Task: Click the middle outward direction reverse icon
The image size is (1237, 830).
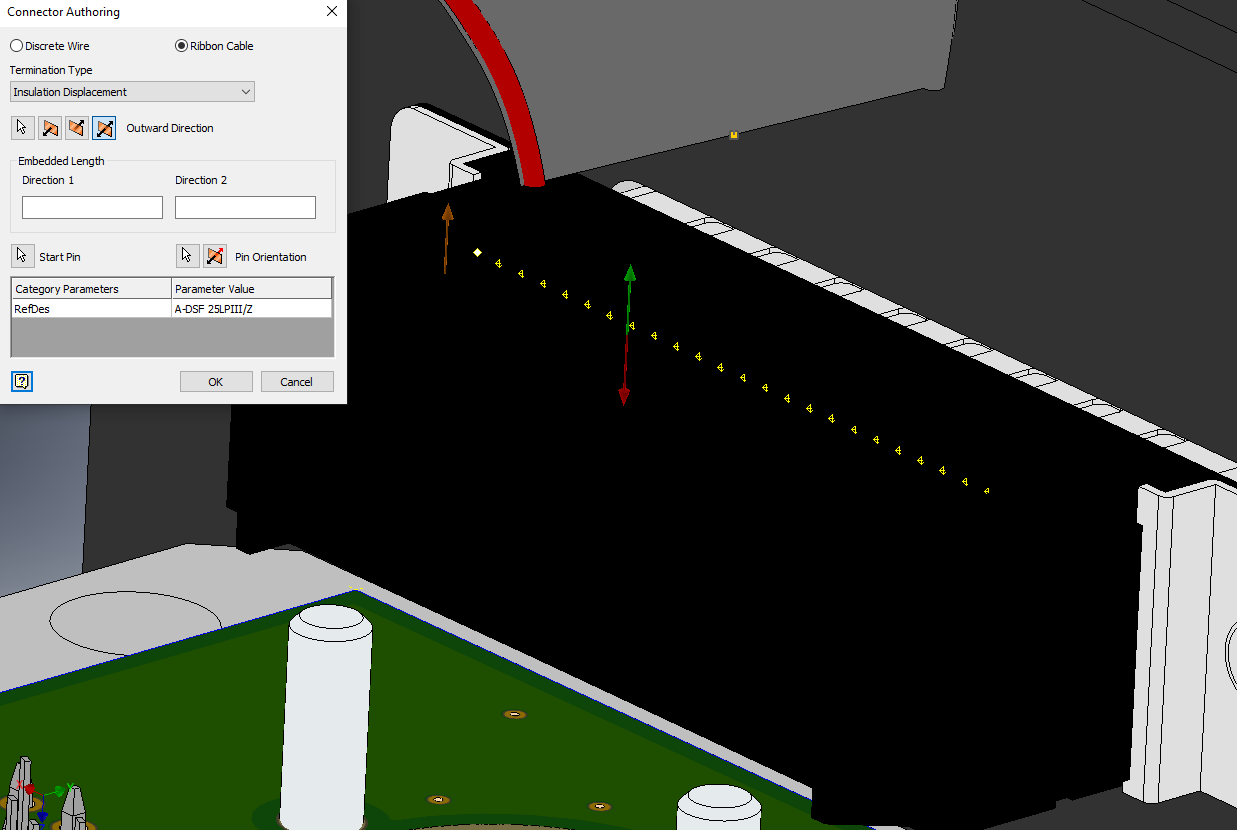Action: click(77, 127)
